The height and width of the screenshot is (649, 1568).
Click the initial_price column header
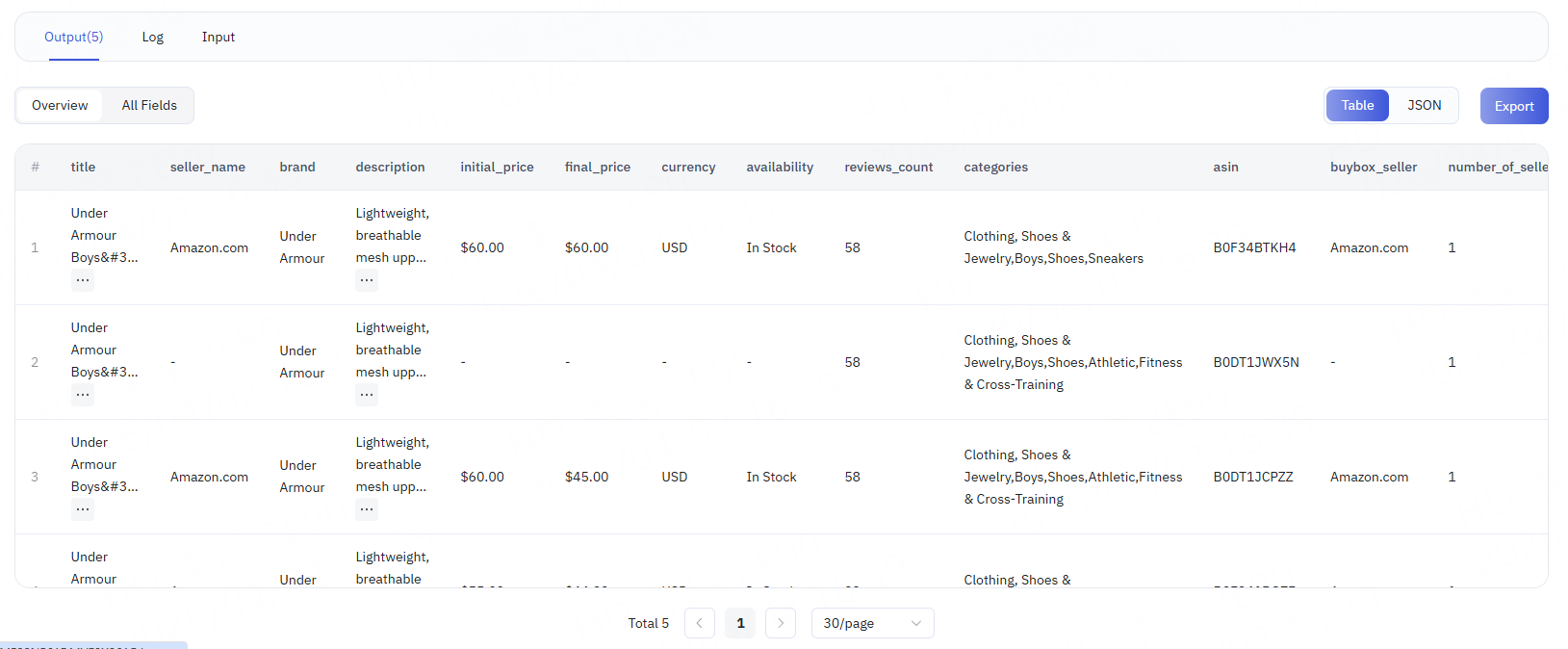coord(497,167)
